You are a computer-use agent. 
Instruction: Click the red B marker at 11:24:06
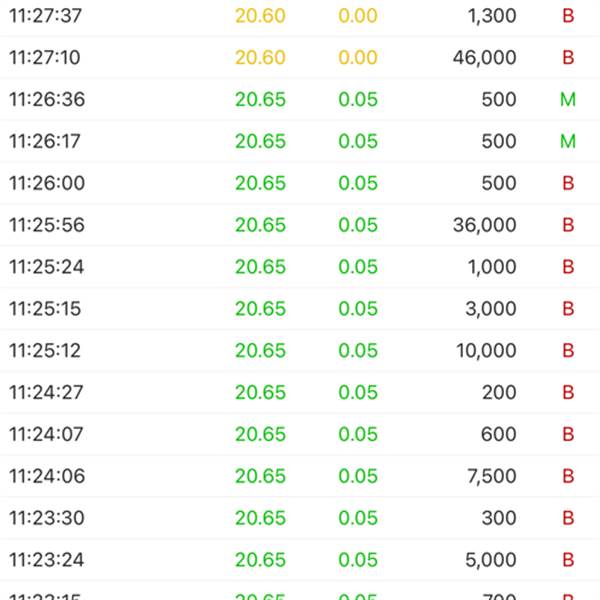pyautogui.click(x=568, y=476)
